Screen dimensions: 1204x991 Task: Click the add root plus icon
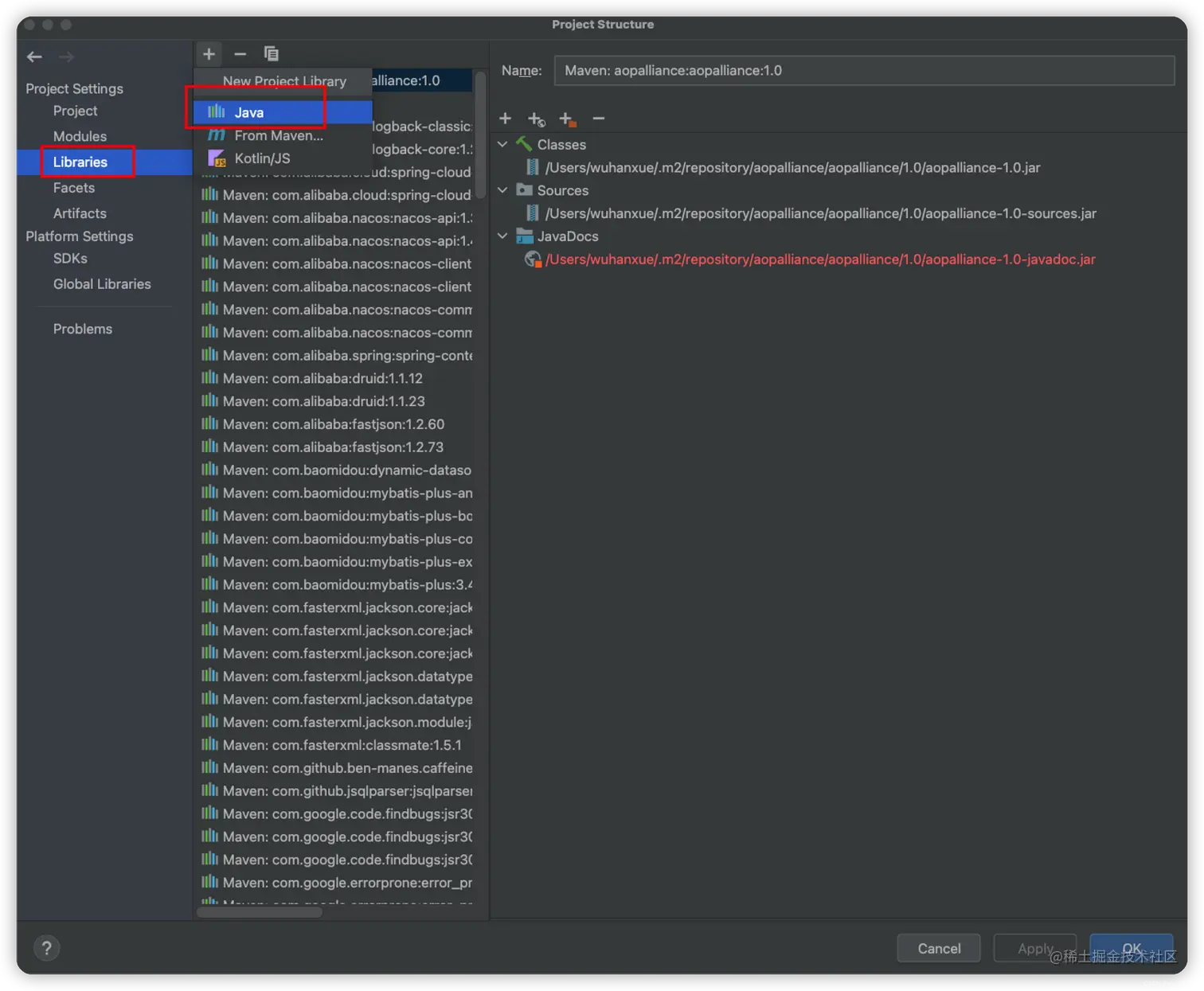pyautogui.click(x=505, y=119)
